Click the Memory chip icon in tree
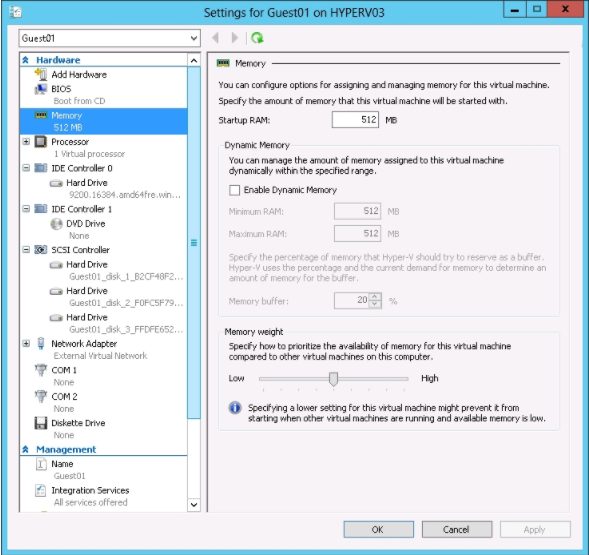The width and height of the screenshot is (589, 555). 41,115
